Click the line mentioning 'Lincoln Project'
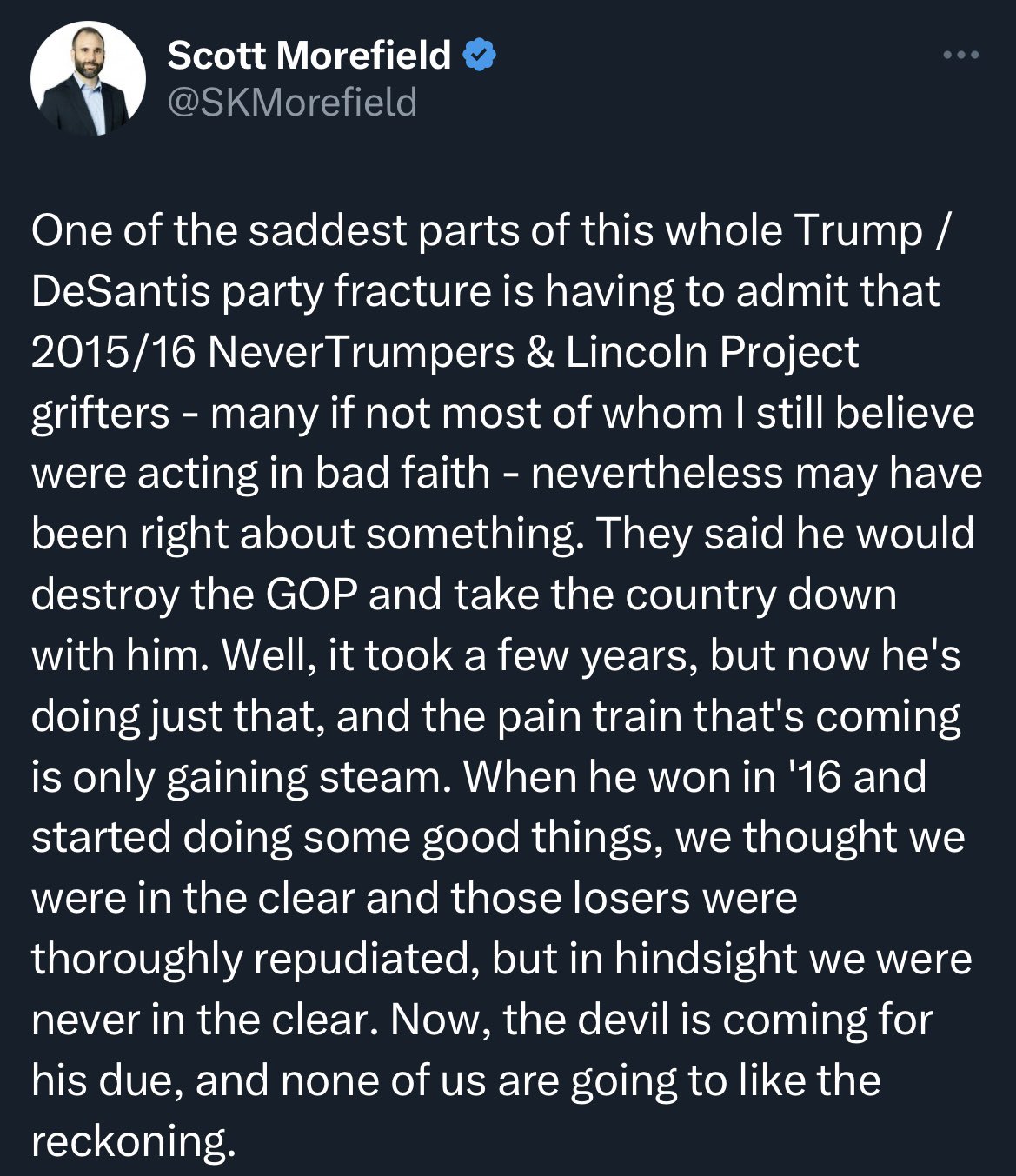 pyautogui.click(x=445, y=352)
